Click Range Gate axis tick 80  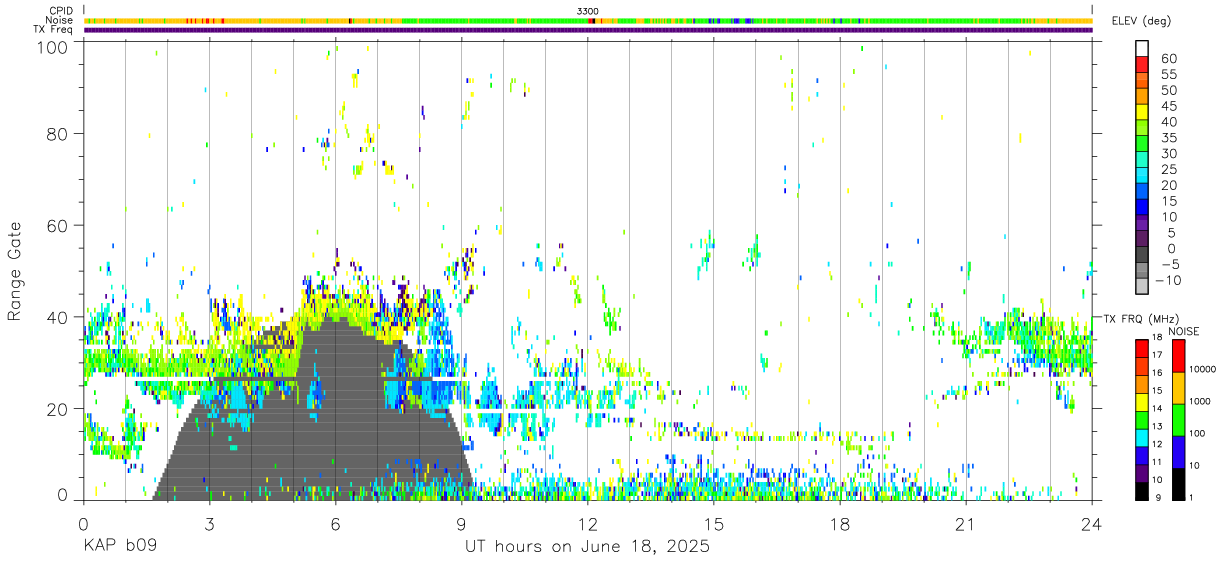coord(60,133)
